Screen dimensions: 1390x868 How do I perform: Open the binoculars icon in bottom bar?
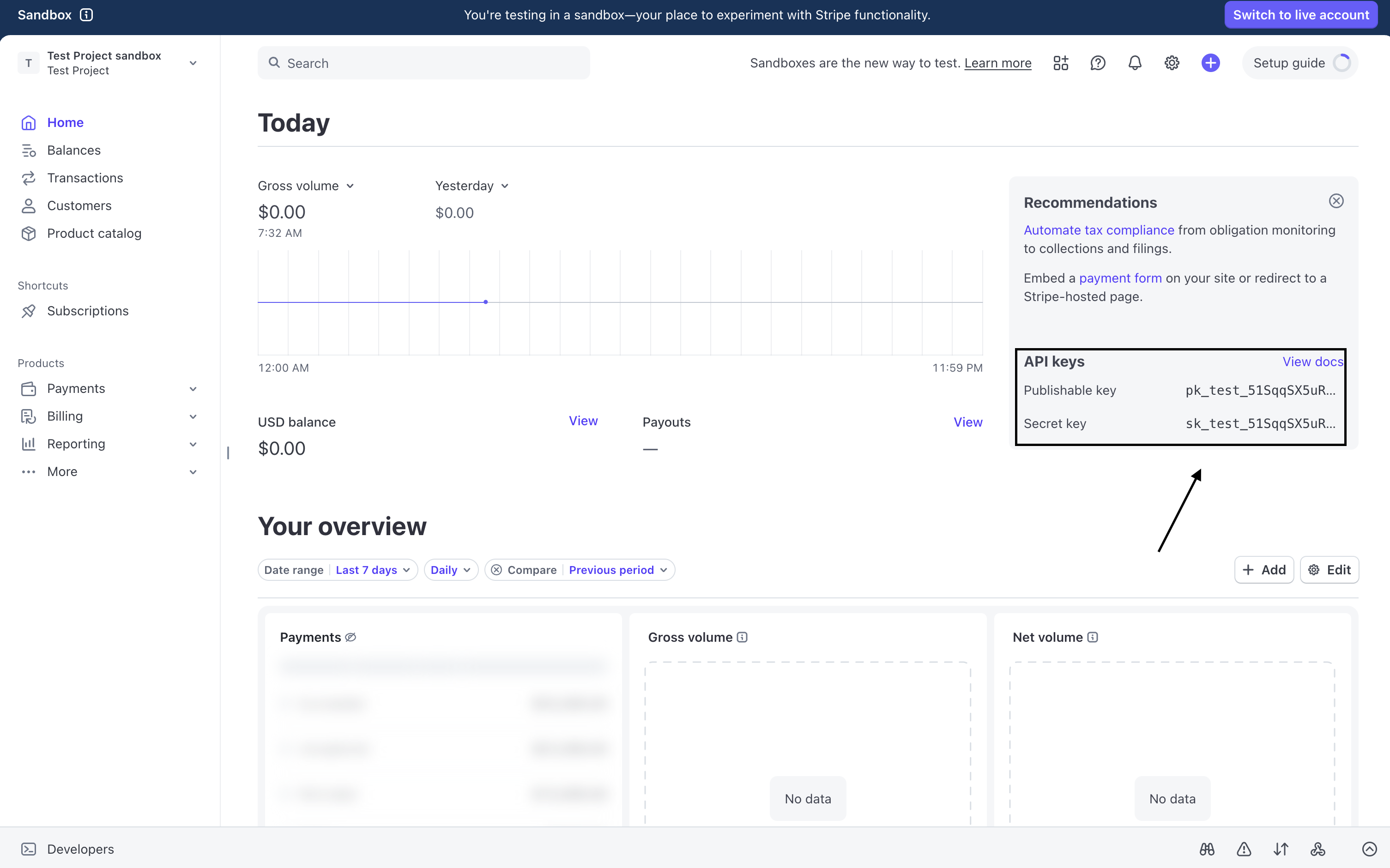pyautogui.click(x=1207, y=849)
